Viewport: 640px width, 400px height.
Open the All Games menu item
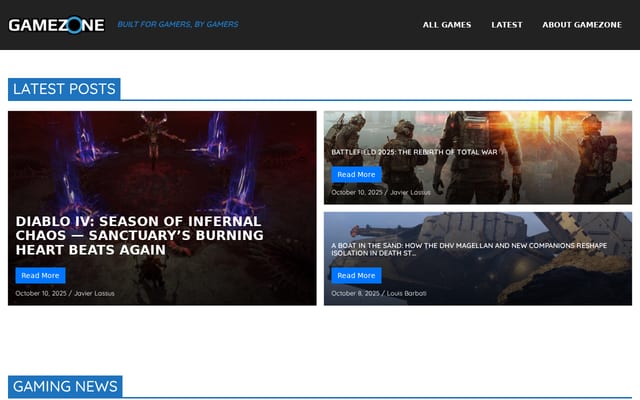tap(447, 25)
